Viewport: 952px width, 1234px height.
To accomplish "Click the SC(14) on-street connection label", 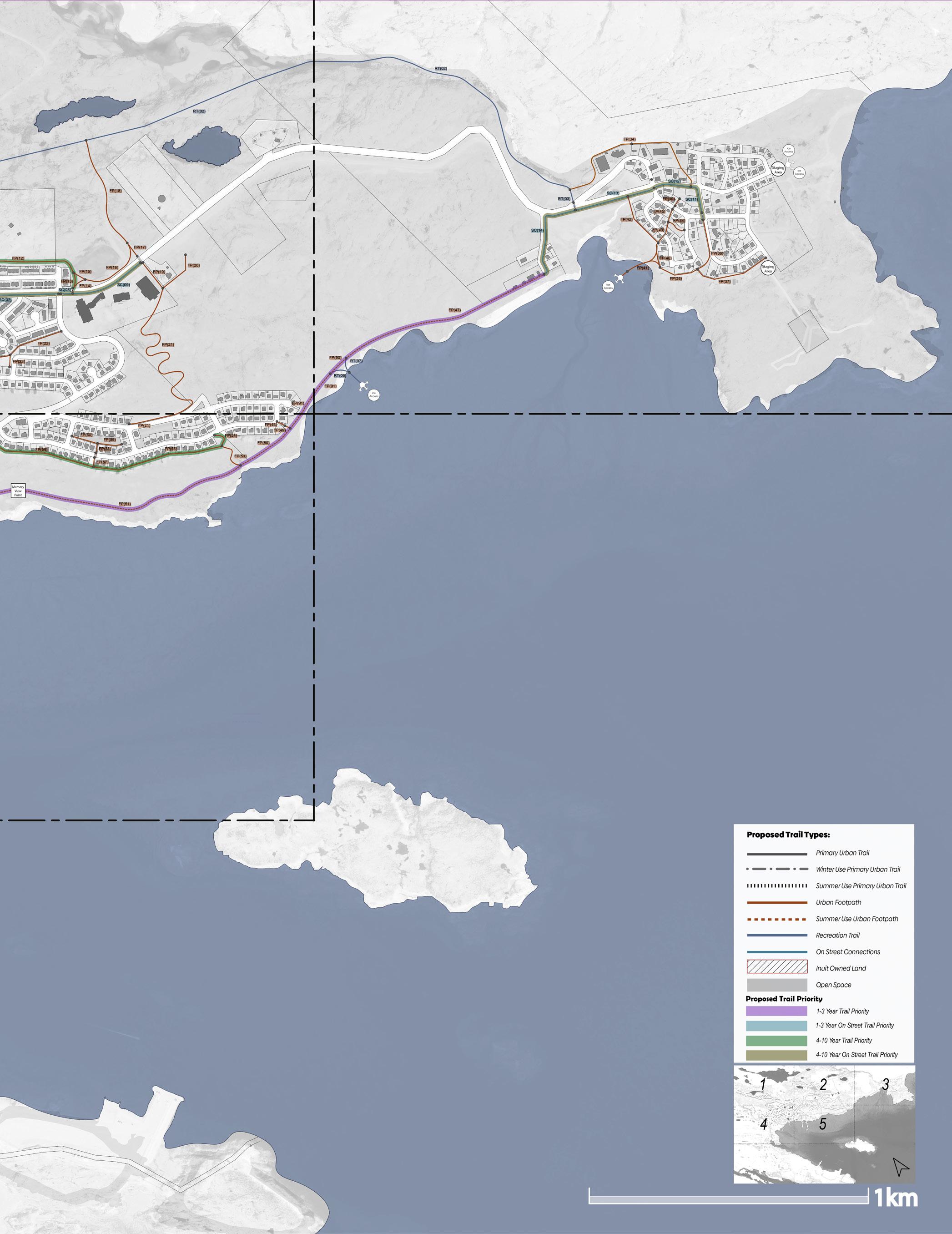I will [538, 231].
